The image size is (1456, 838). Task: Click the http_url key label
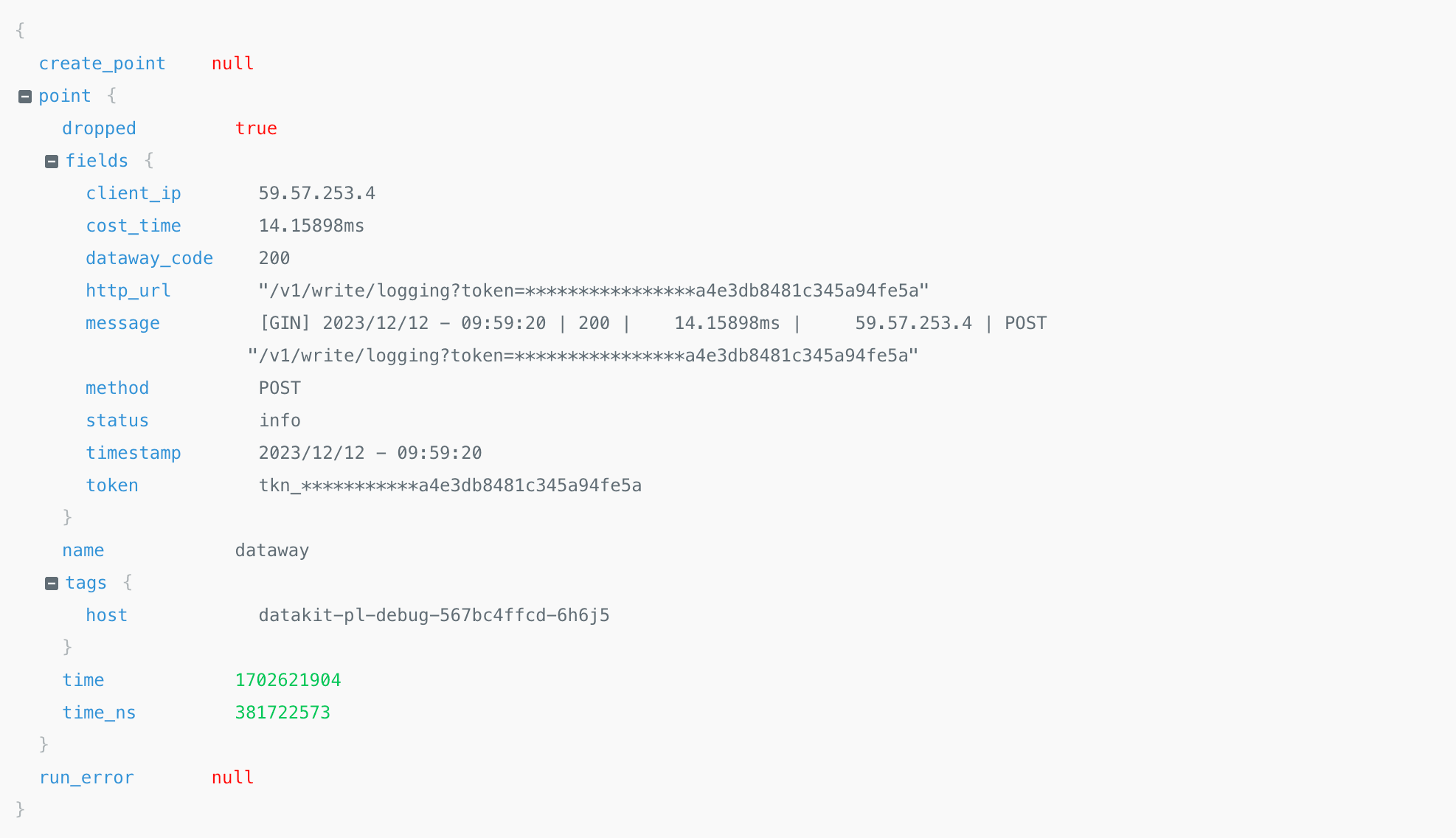(128, 291)
